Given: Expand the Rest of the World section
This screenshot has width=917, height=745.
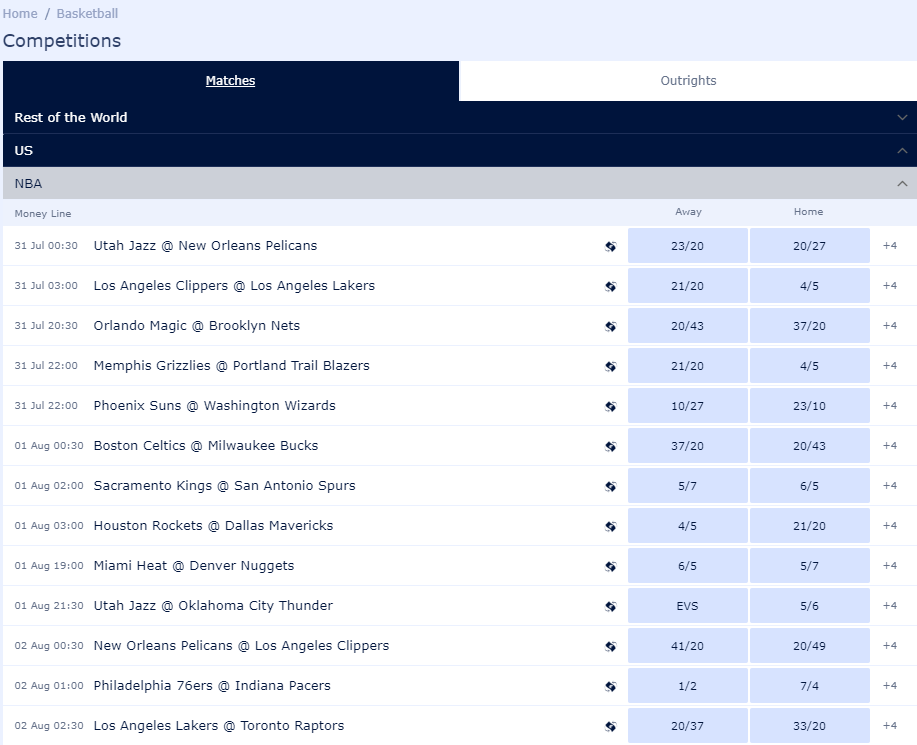Looking at the screenshot, I should click(x=902, y=117).
